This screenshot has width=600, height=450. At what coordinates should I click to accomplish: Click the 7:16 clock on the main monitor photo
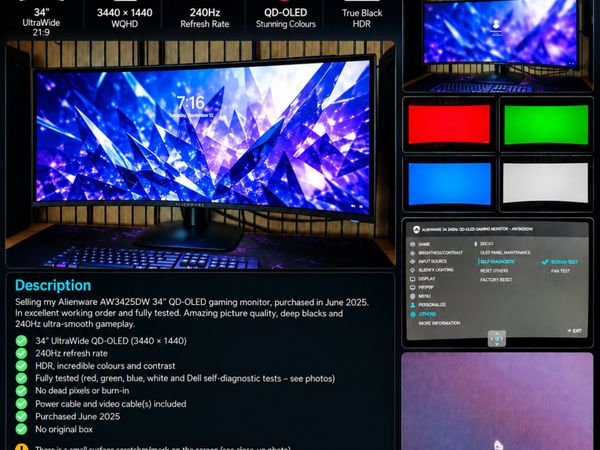(x=191, y=103)
